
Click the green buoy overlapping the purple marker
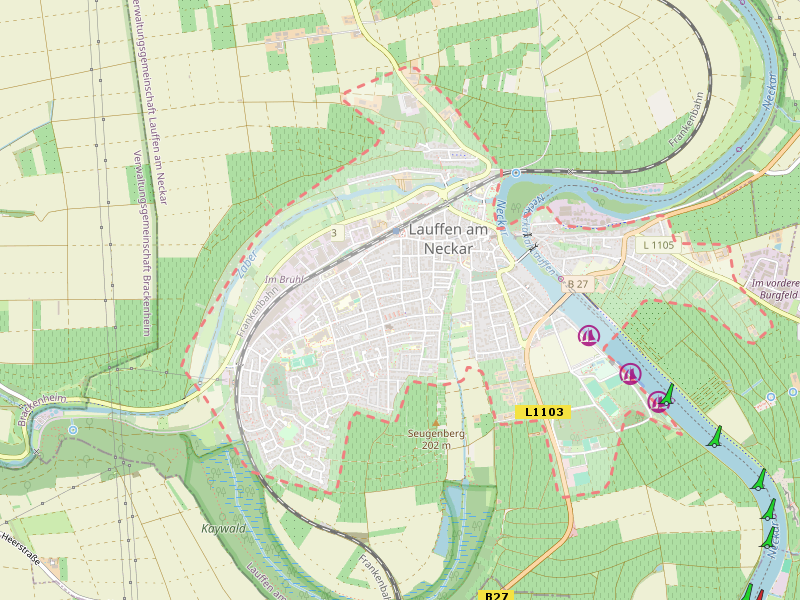(x=668, y=395)
